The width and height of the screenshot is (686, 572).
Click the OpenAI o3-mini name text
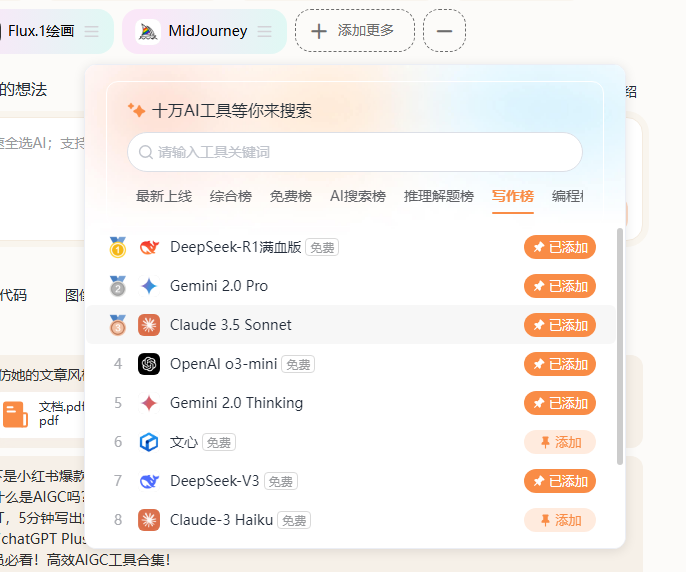tap(224, 364)
